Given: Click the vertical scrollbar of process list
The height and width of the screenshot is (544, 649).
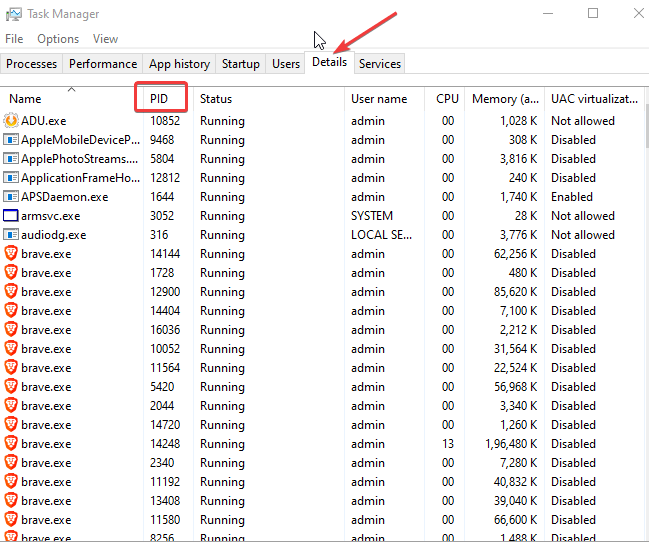Looking at the screenshot, I should click(x=643, y=300).
